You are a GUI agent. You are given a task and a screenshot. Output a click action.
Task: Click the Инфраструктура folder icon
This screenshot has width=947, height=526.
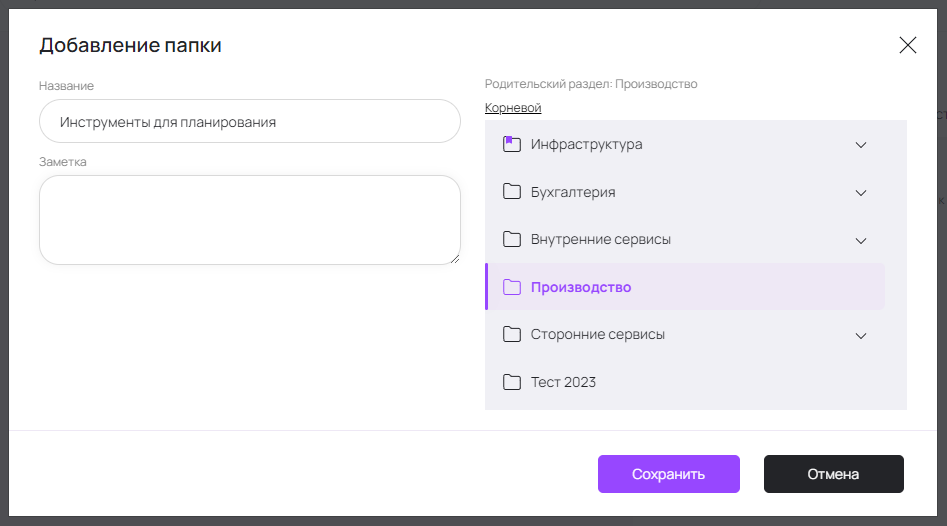coord(512,144)
